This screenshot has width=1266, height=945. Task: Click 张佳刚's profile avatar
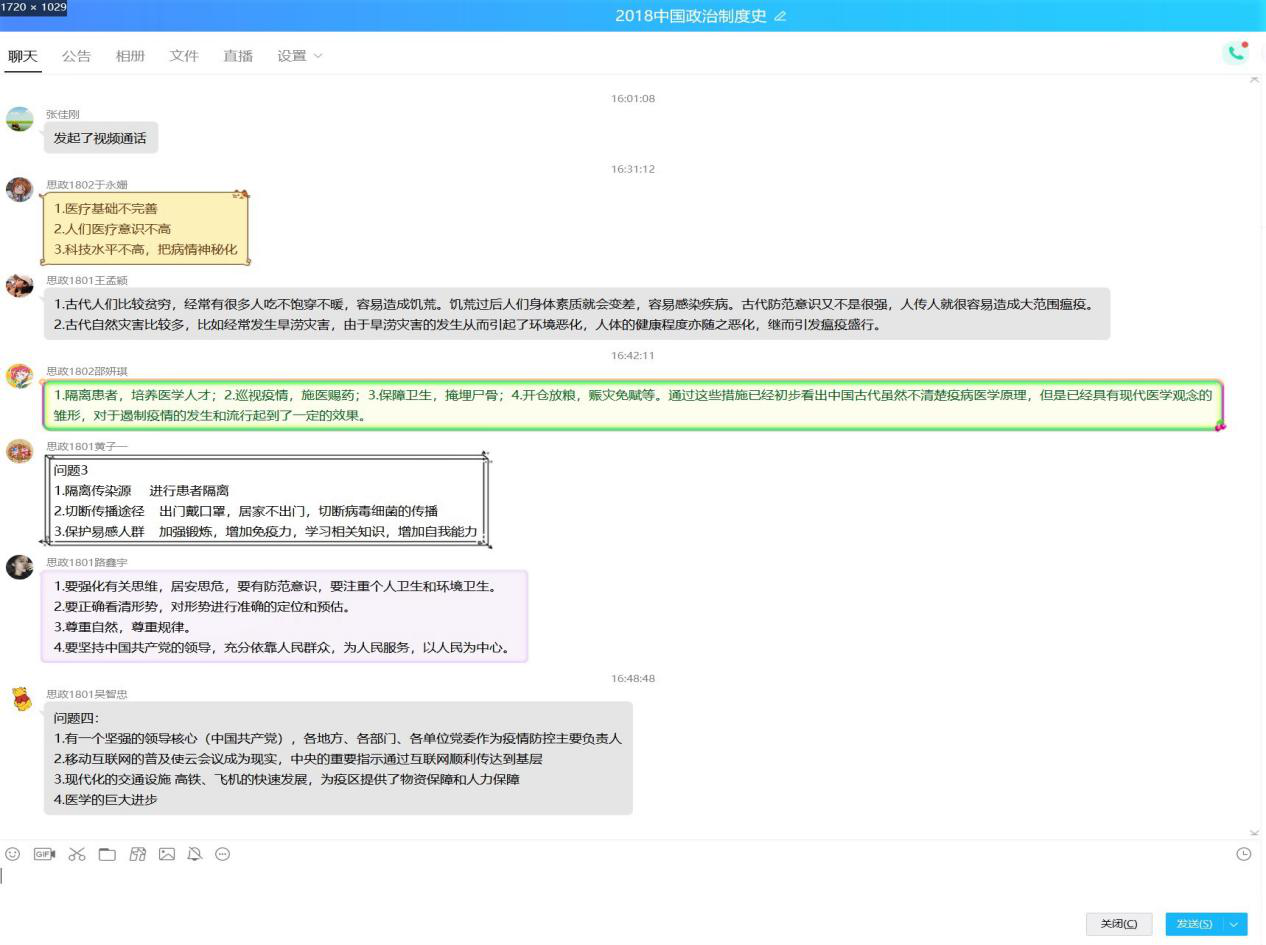click(20, 119)
